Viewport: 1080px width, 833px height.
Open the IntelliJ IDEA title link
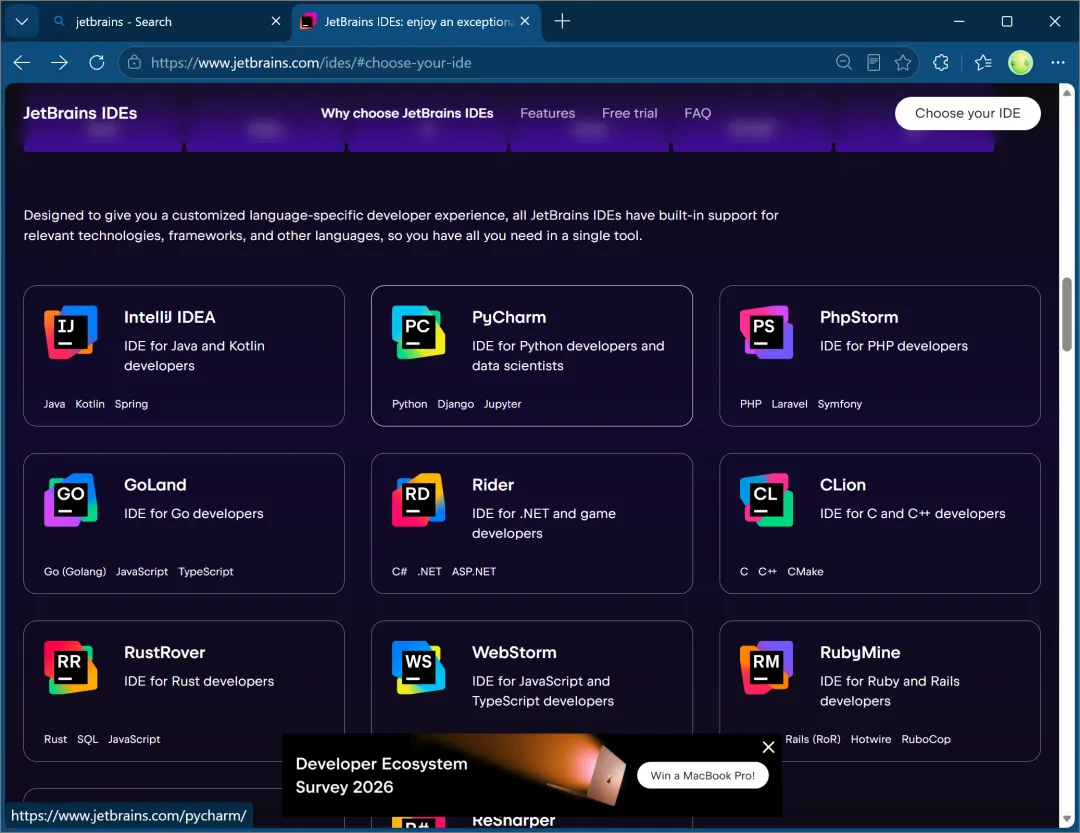pos(169,317)
